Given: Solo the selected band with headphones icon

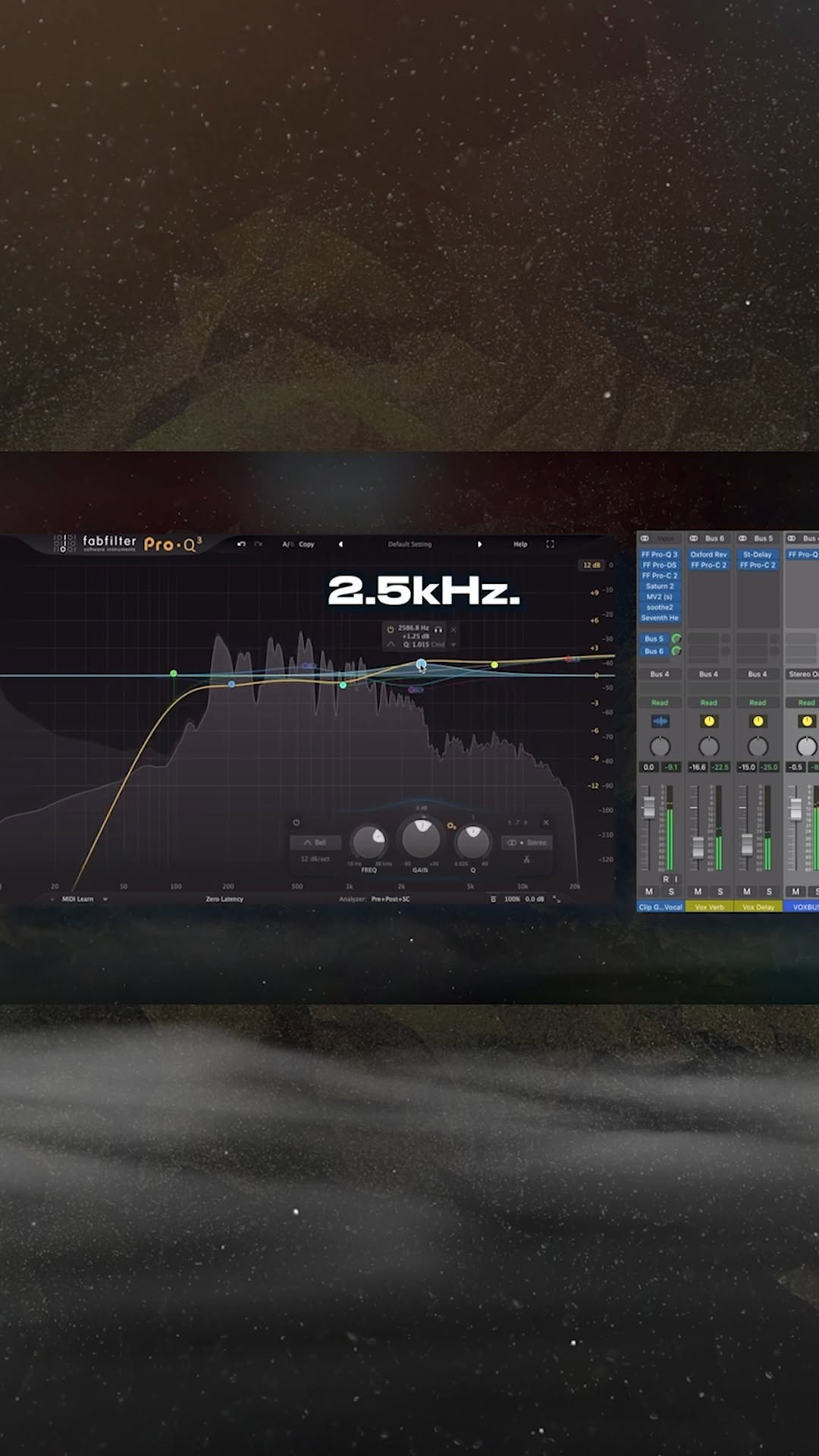Looking at the screenshot, I should coord(438,629).
